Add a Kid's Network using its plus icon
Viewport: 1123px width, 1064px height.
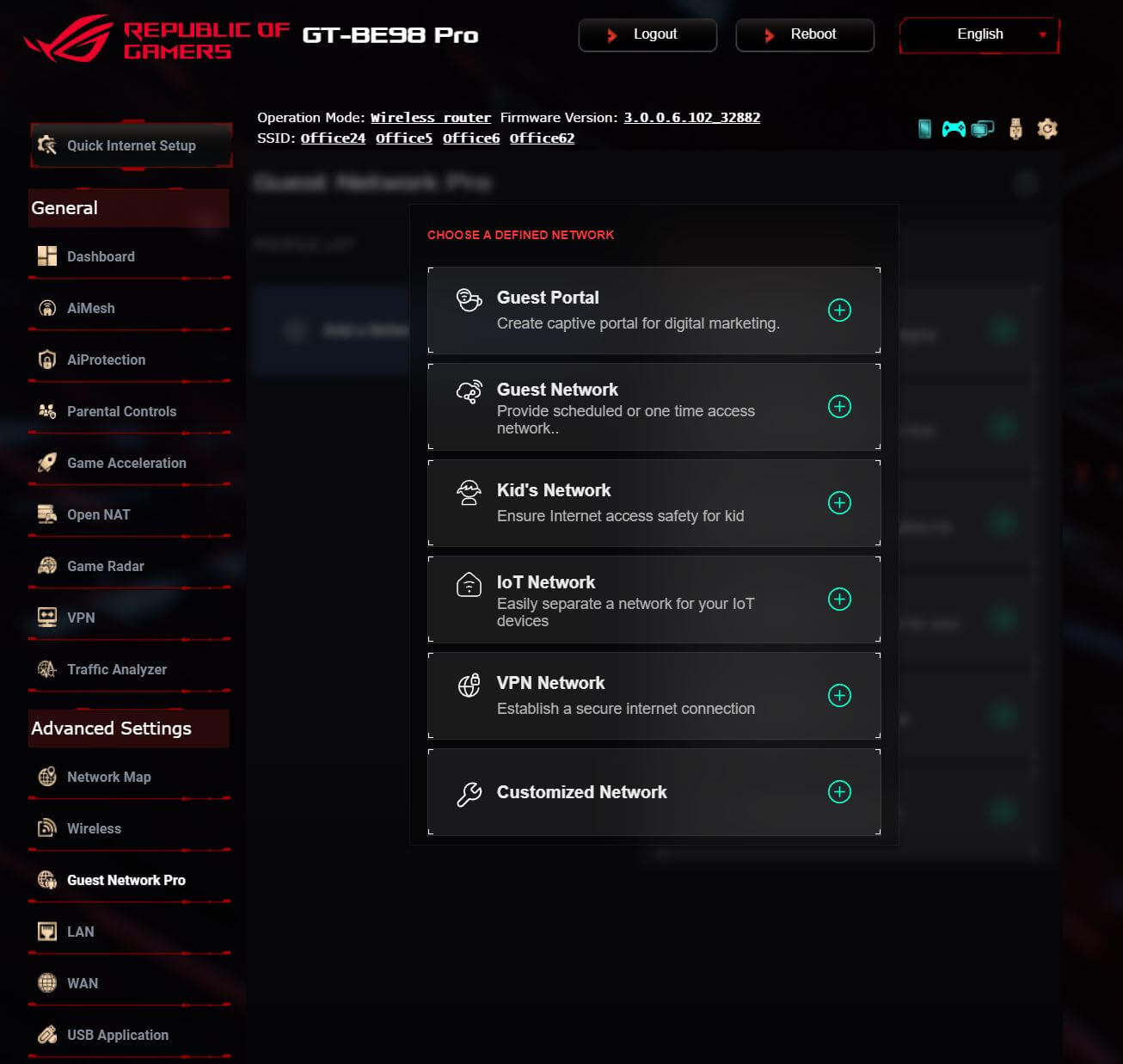(x=839, y=502)
